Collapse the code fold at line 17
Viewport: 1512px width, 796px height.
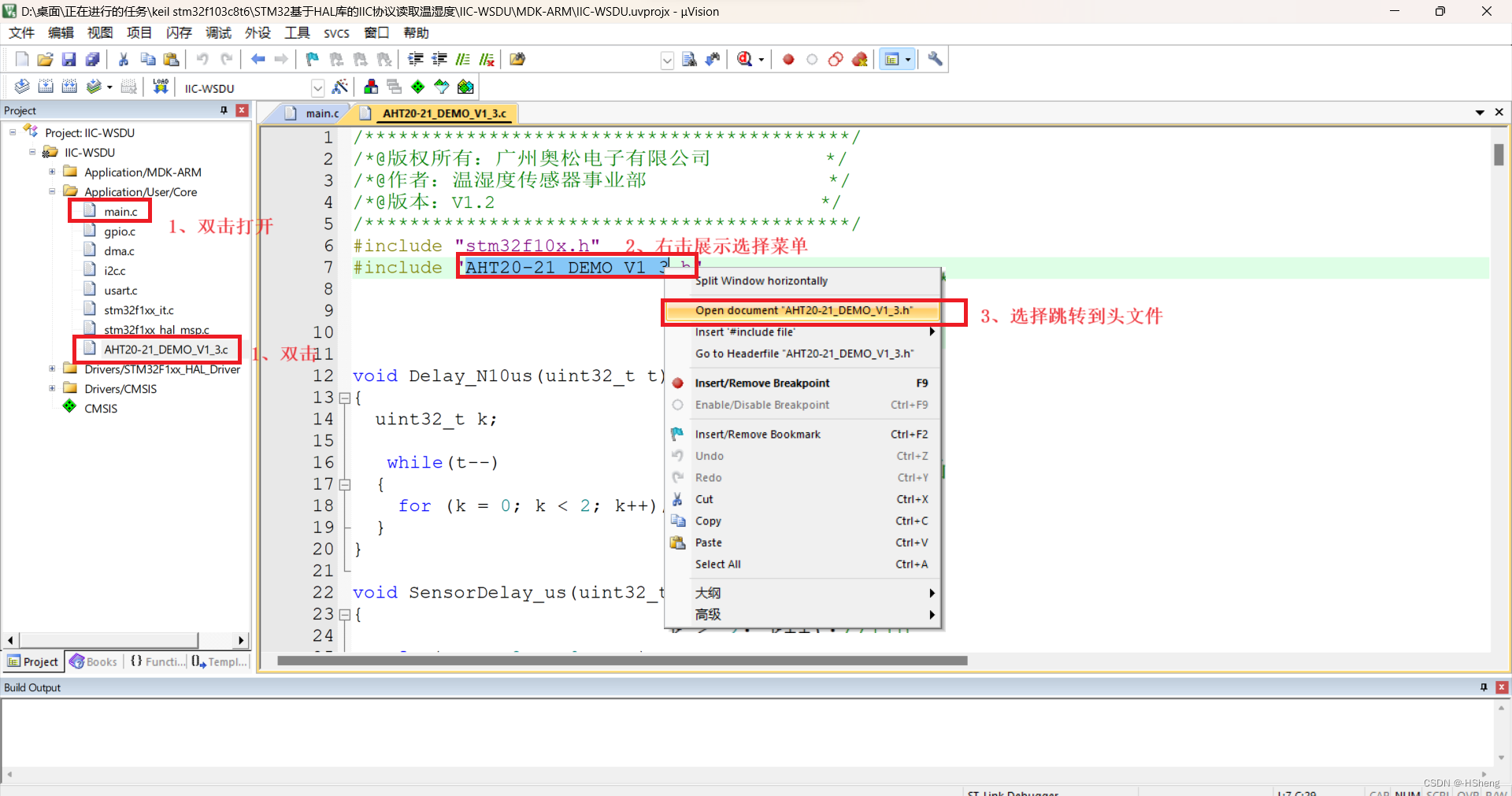344,485
